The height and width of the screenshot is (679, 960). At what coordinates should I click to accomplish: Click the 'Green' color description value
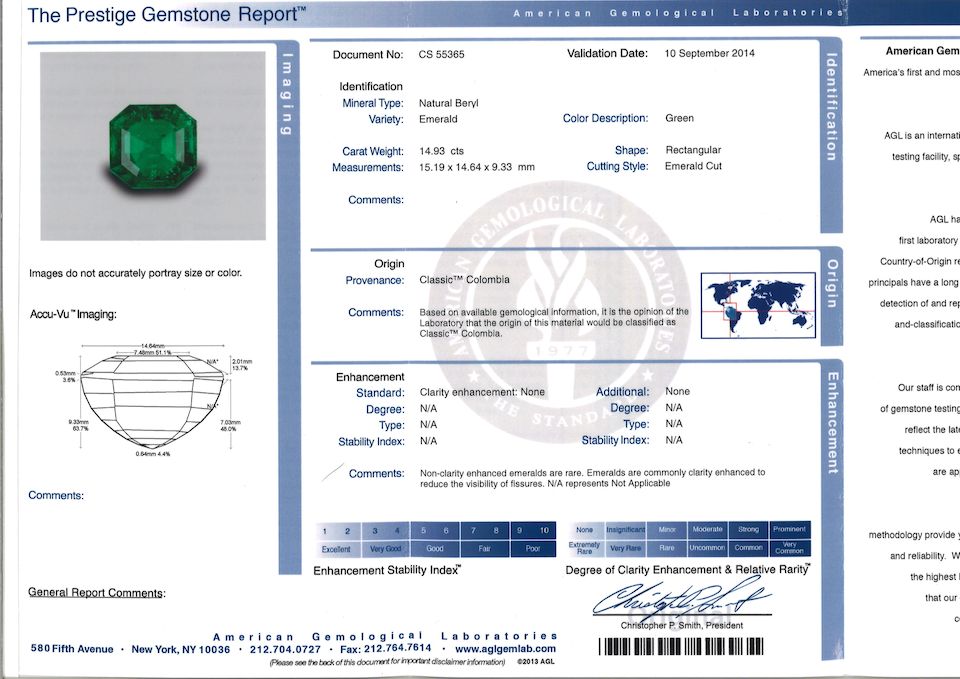[680, 118]
